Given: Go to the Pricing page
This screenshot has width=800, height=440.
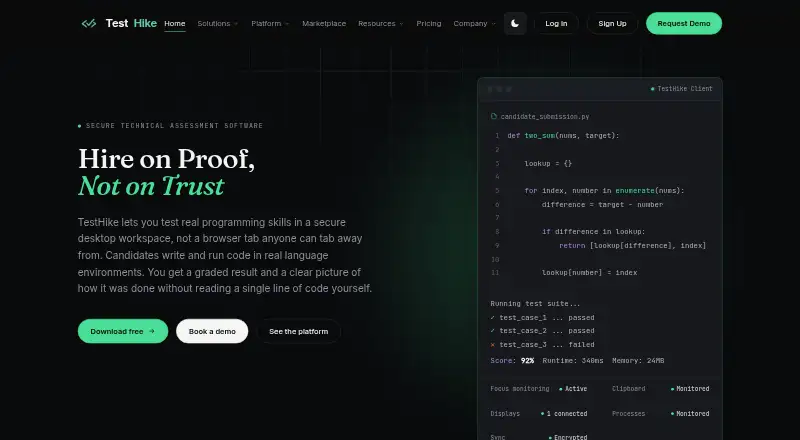Looking at the screenshot, I should (429, 23).
